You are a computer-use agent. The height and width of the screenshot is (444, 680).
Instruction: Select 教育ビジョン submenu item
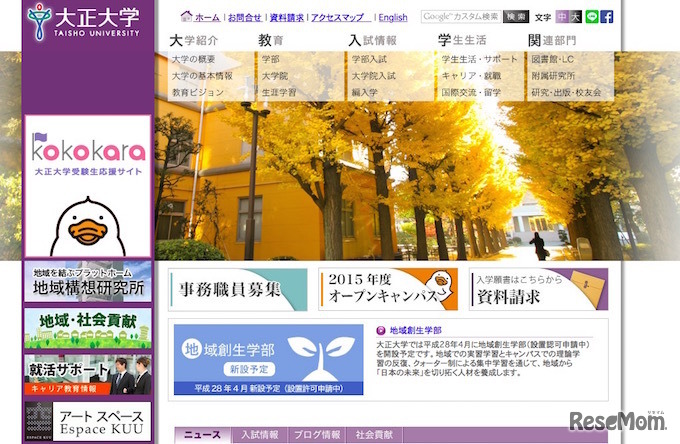point(198,92)
